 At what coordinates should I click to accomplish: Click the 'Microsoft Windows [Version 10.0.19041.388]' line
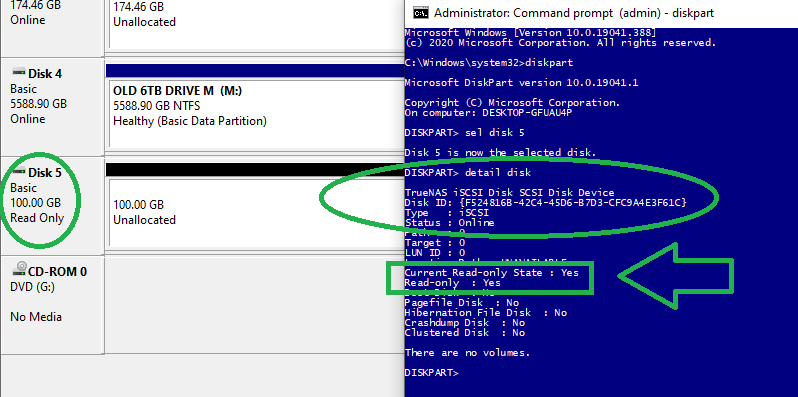point(530,33)
